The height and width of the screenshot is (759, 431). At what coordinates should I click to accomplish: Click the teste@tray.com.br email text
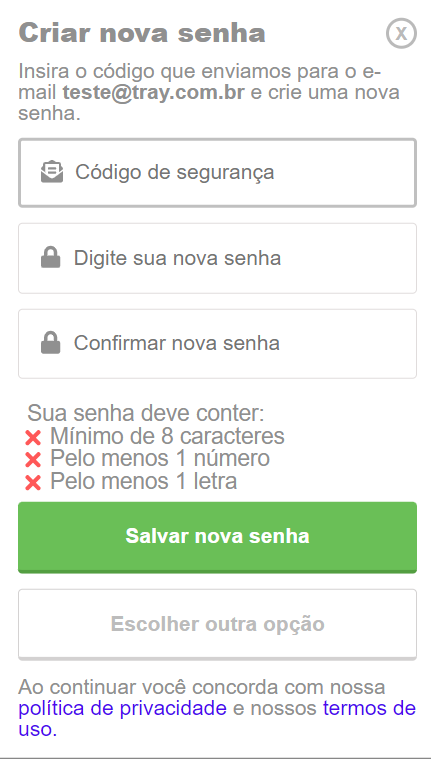(x=154, y=92)
